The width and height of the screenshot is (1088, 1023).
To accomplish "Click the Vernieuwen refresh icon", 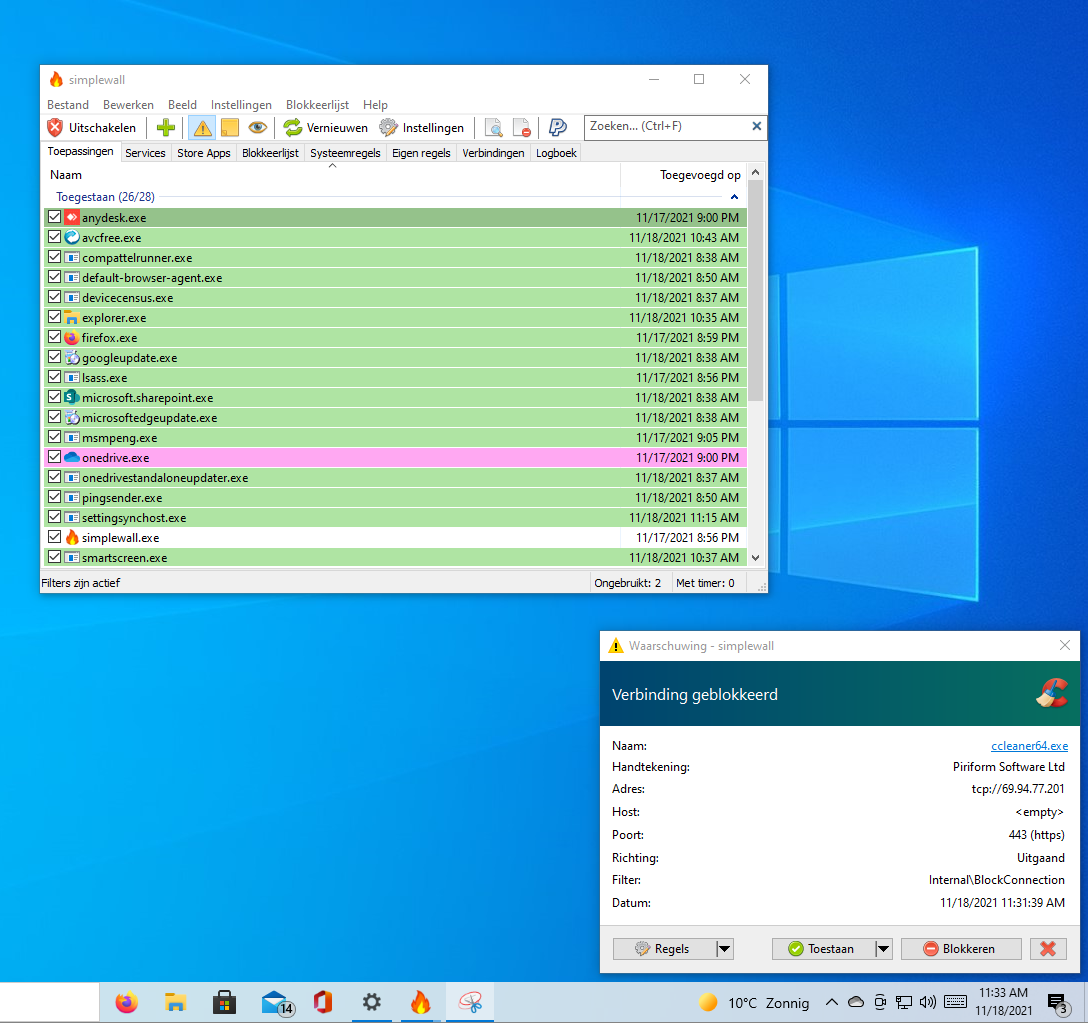I will click(292, 128).
